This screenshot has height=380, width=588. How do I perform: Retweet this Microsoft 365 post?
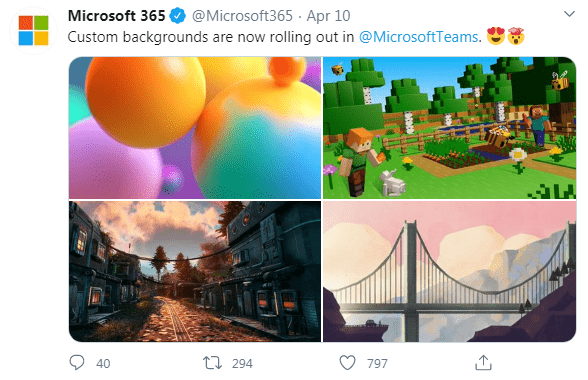click(212, 363)
